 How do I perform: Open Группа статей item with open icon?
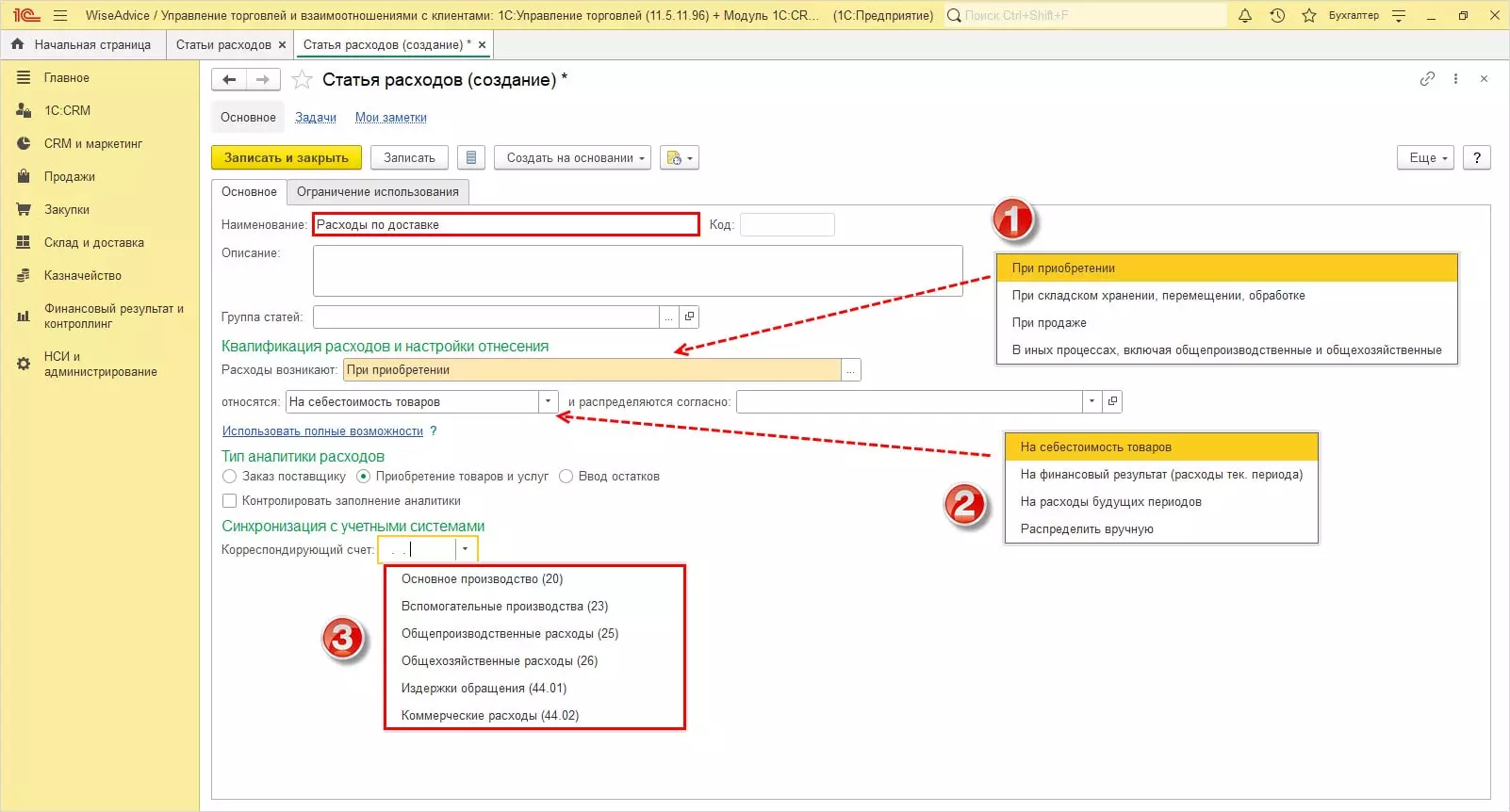coord(689,317)
